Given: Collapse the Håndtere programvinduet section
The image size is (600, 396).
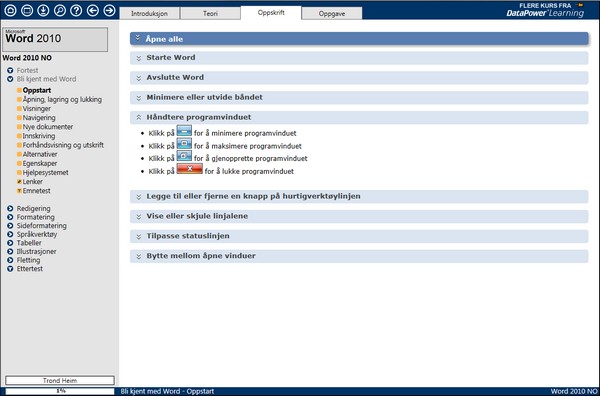Looking at the screenshot, I should coord(359,117).
